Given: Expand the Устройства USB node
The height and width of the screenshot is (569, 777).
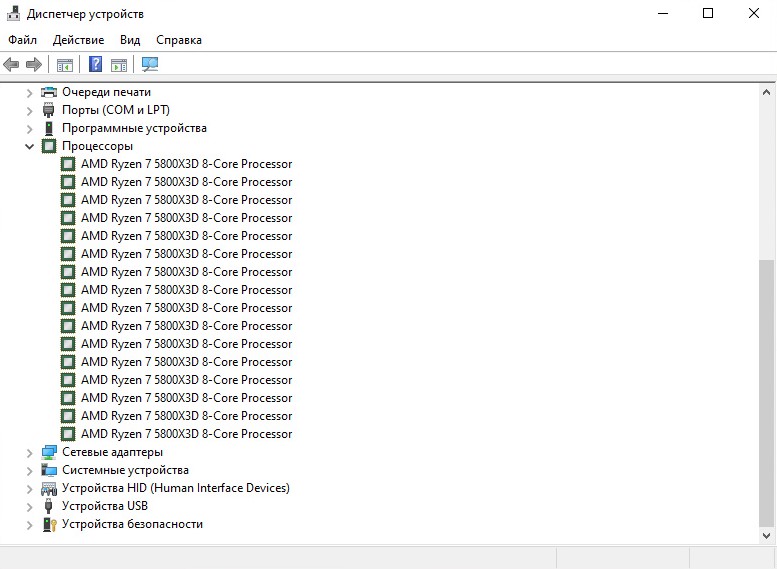Looking at the screenshot, I should (x=30, y=507).
